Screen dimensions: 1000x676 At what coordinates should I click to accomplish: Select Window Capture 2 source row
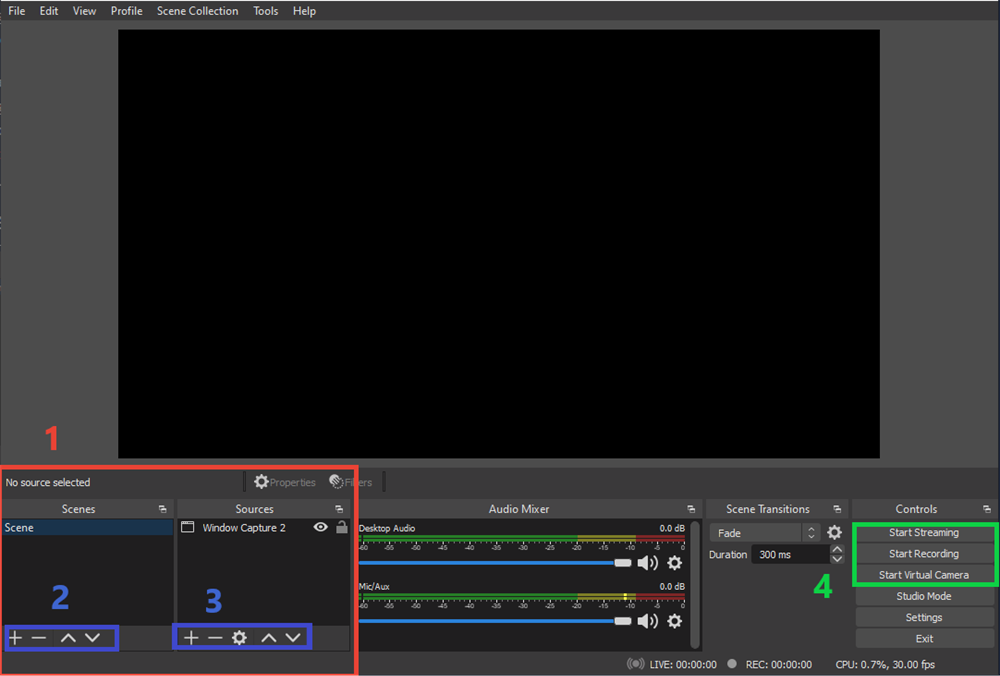click(263, 527)
